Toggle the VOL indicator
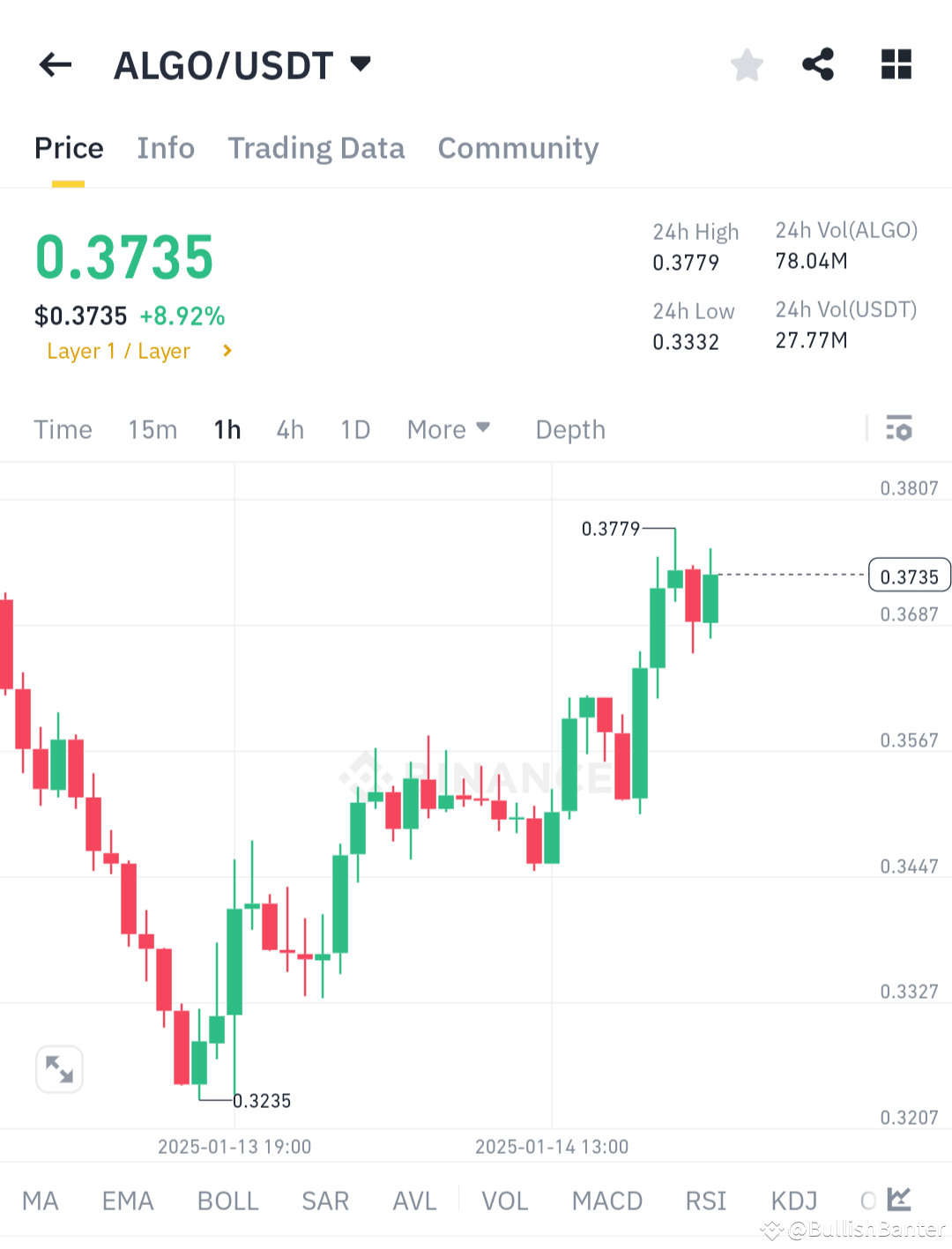The height and width of the screenshot is (1249, 952). 504,1200
